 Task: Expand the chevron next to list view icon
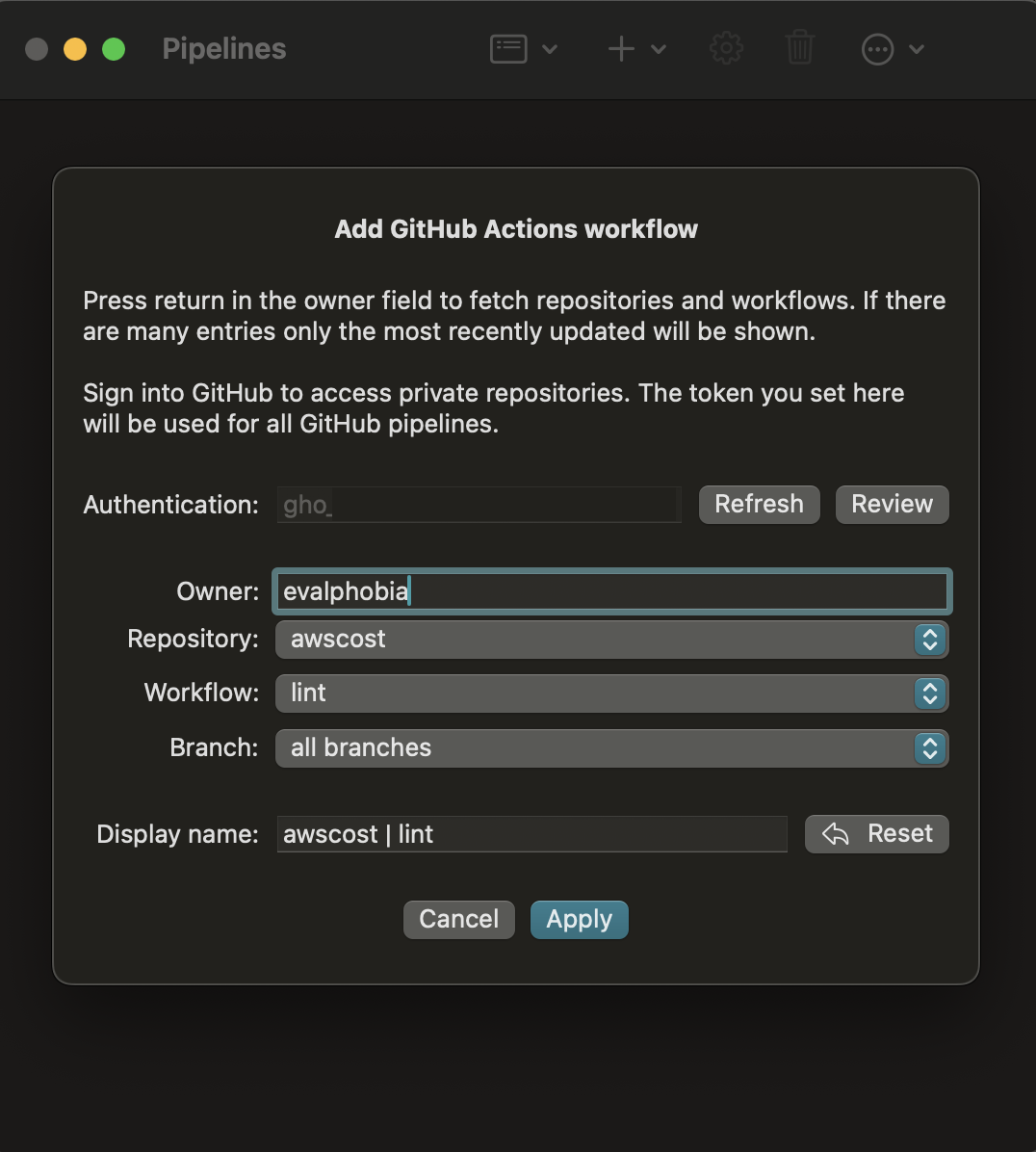pyautogui.click(x=549, y=49)
